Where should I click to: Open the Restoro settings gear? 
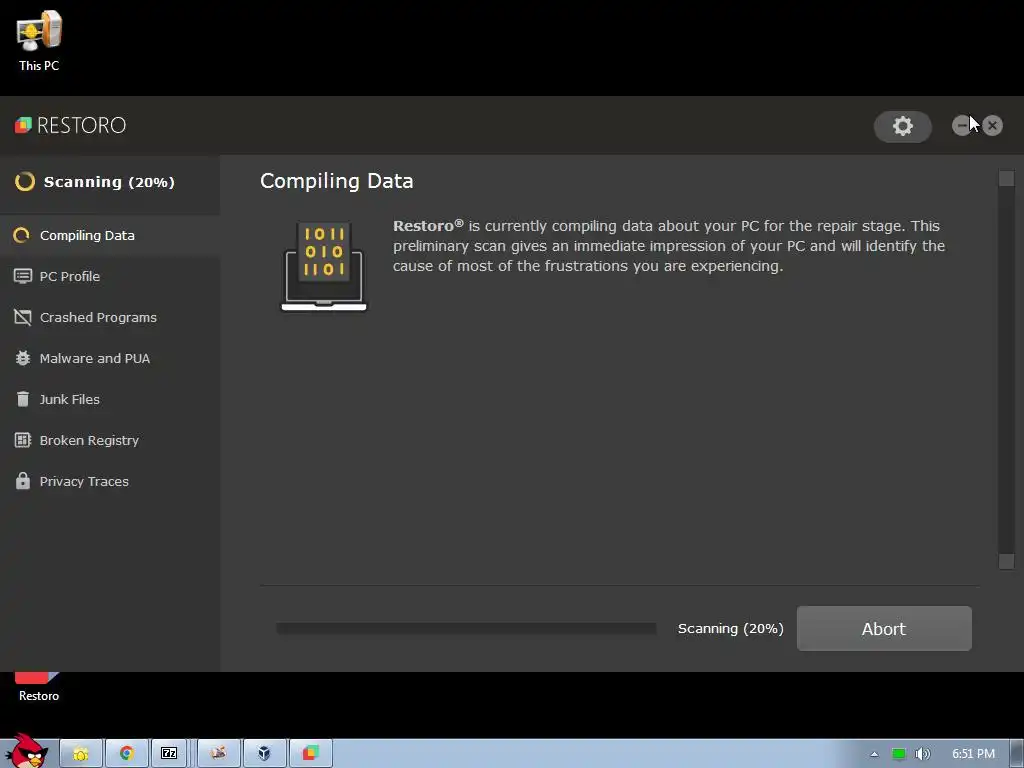coord(903,126)
